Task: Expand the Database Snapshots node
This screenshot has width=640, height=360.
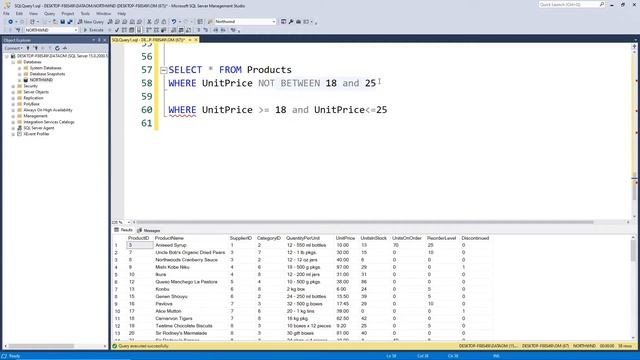Action: [x=19, y=74]
